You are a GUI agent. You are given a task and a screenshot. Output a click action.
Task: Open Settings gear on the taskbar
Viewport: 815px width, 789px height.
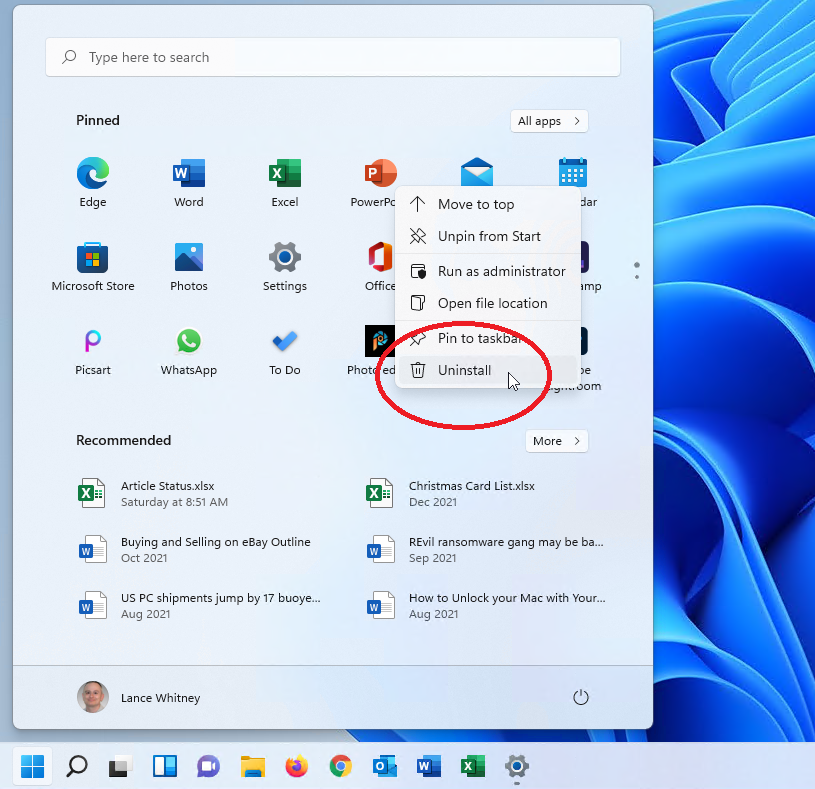[517, 766]
